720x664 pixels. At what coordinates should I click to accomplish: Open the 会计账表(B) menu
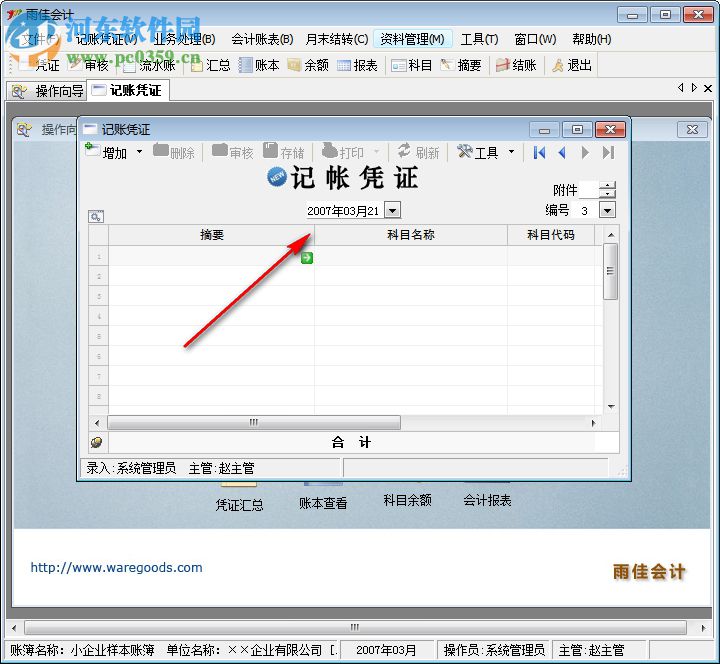[262, 39]
